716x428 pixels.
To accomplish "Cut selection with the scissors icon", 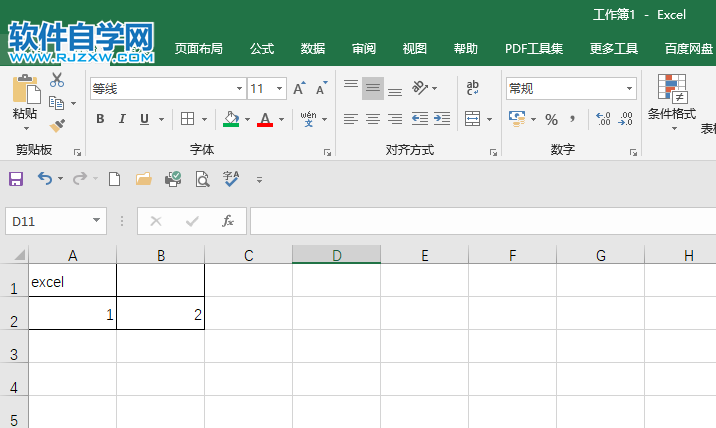I will click(x=57, y=80).
